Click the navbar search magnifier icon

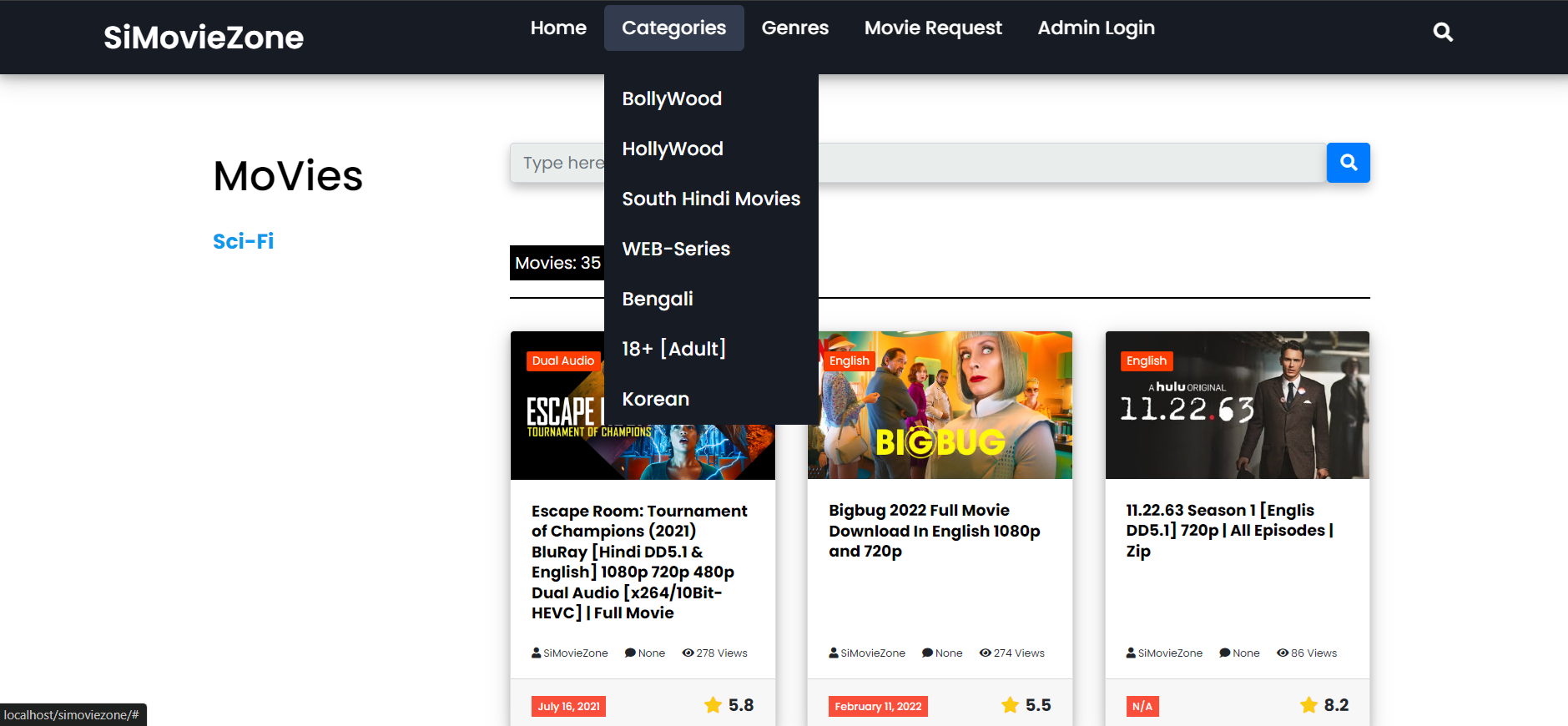(x=1443, y=32)
